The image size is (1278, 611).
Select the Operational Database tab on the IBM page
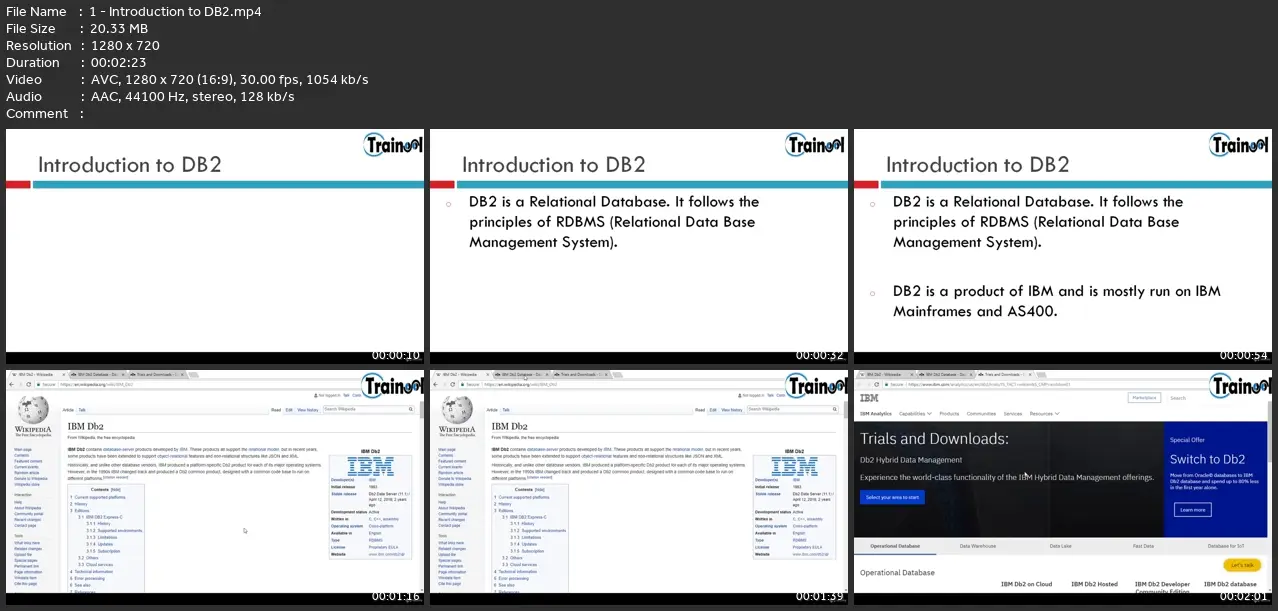coord(895,546)
